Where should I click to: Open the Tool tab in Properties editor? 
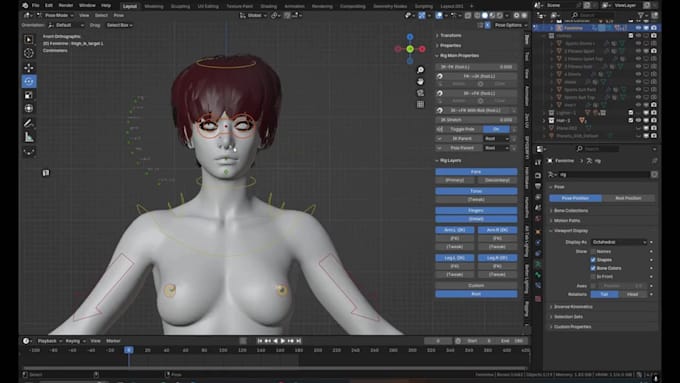click(x=538, y=162)
